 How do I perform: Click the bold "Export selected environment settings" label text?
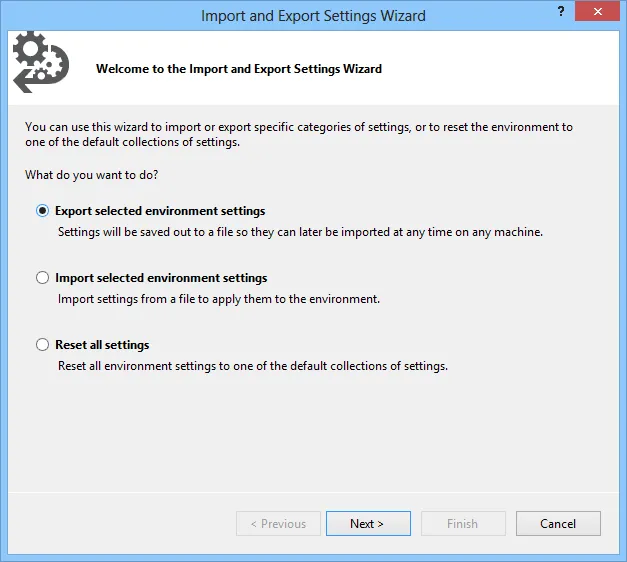160,211
